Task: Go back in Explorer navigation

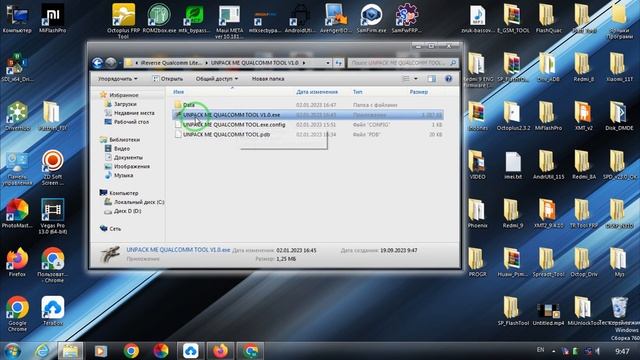Action: coord(97,63)
